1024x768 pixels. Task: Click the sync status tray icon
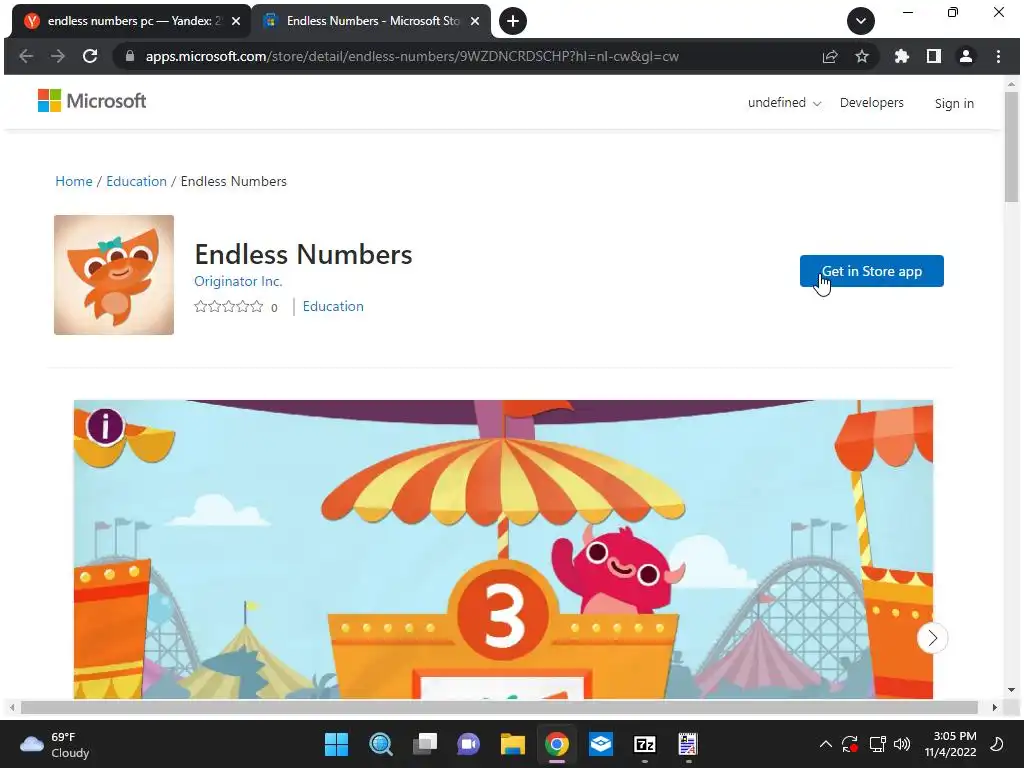[850, 744]
